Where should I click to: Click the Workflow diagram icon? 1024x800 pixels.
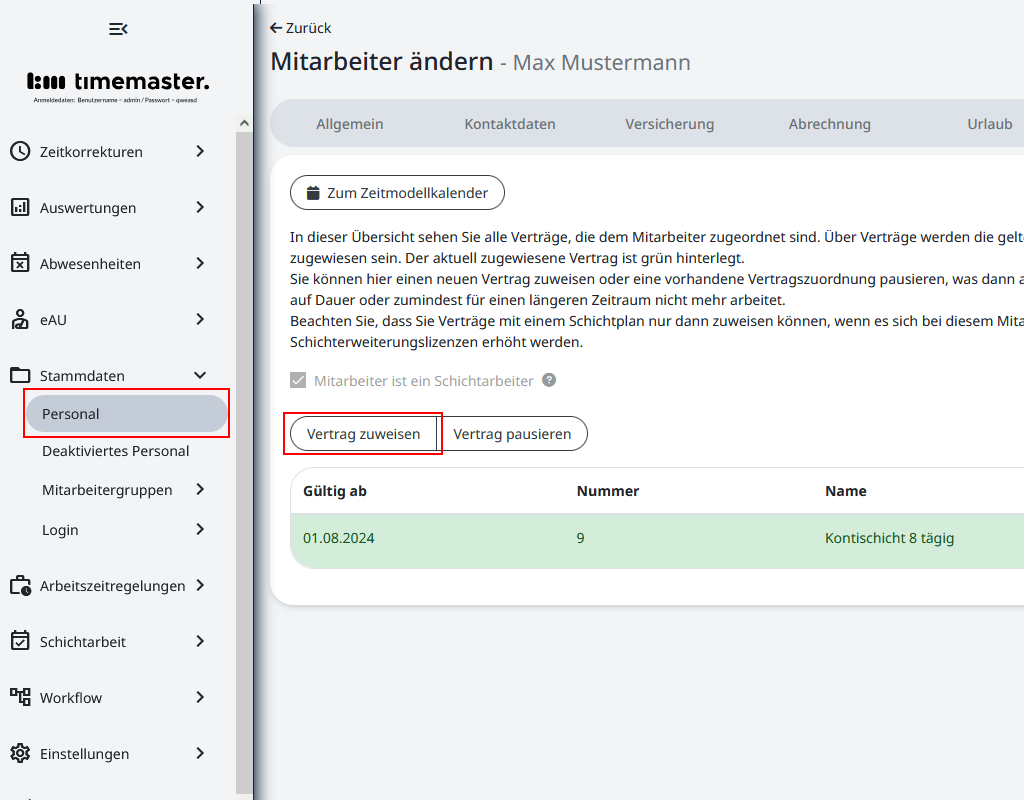[x=20, y=698]
